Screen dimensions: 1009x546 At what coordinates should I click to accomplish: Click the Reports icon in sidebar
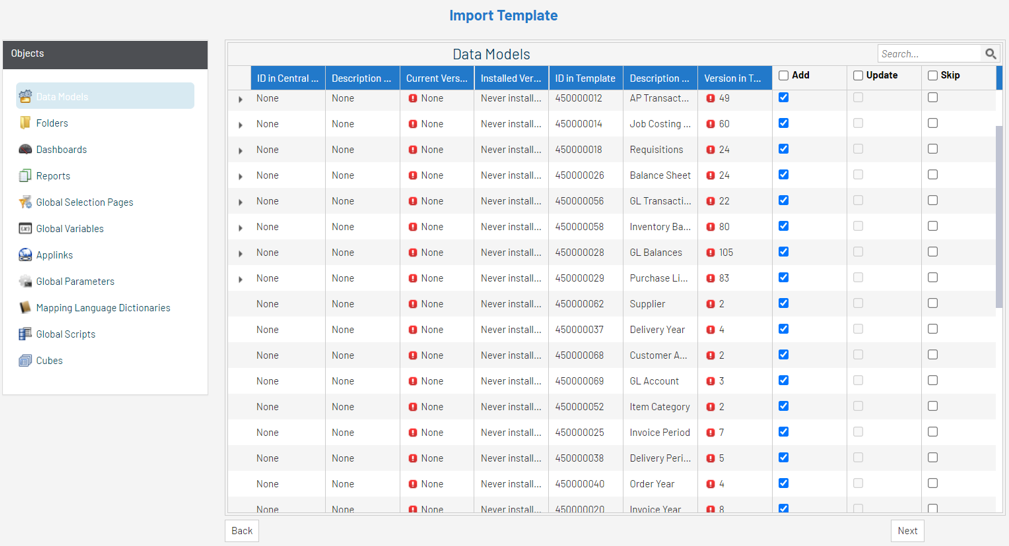tap(25, 176)
